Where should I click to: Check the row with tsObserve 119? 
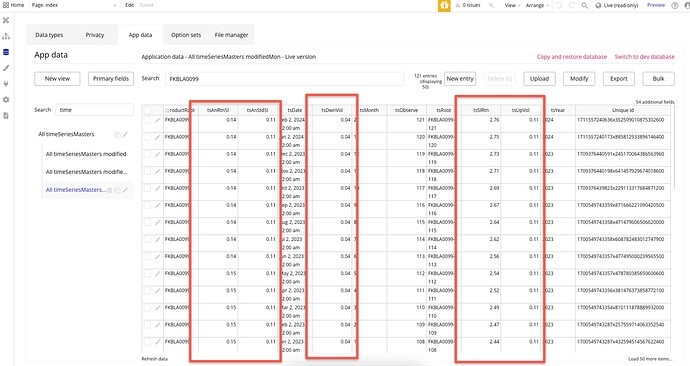pos(147,154)
